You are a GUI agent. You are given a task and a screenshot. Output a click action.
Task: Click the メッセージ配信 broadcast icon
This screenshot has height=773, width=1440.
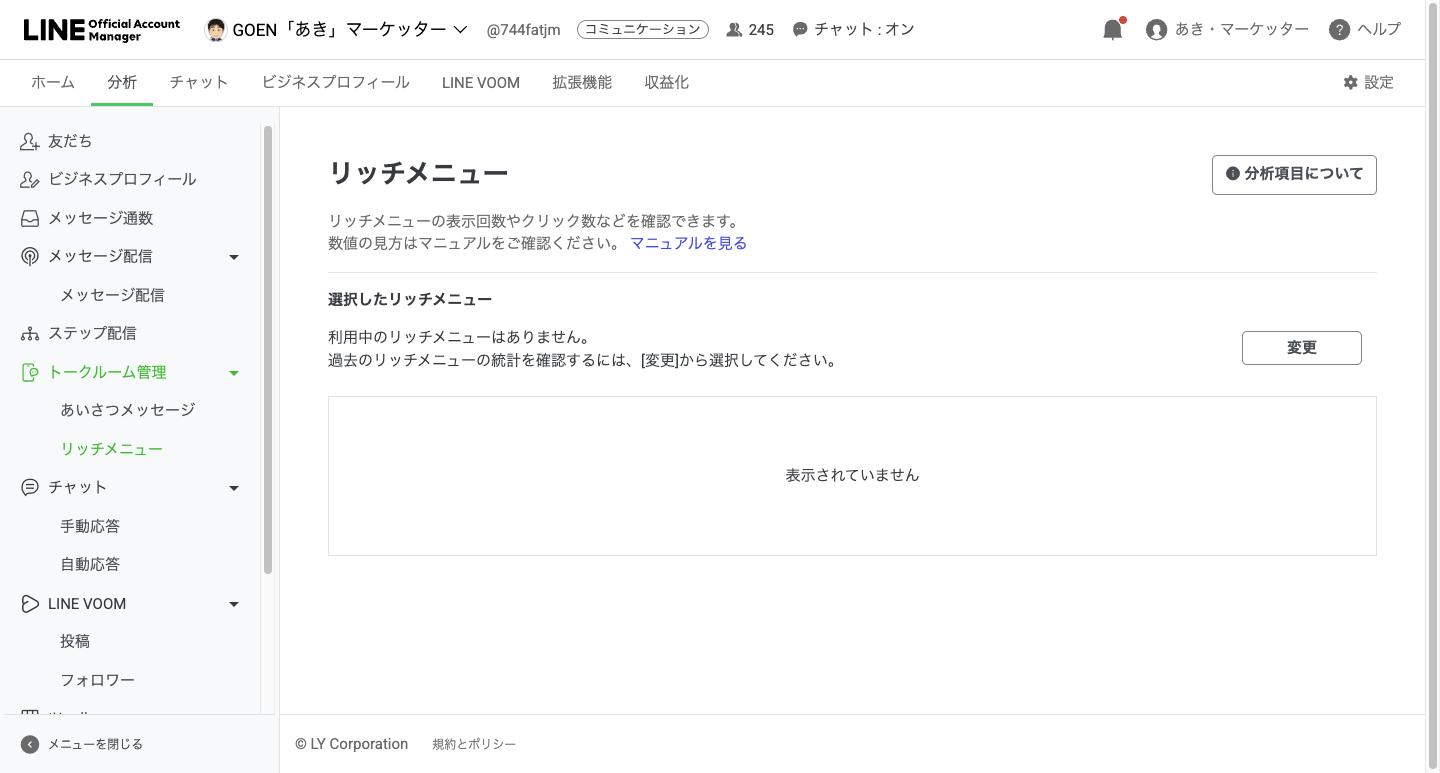tap(30, 257)
